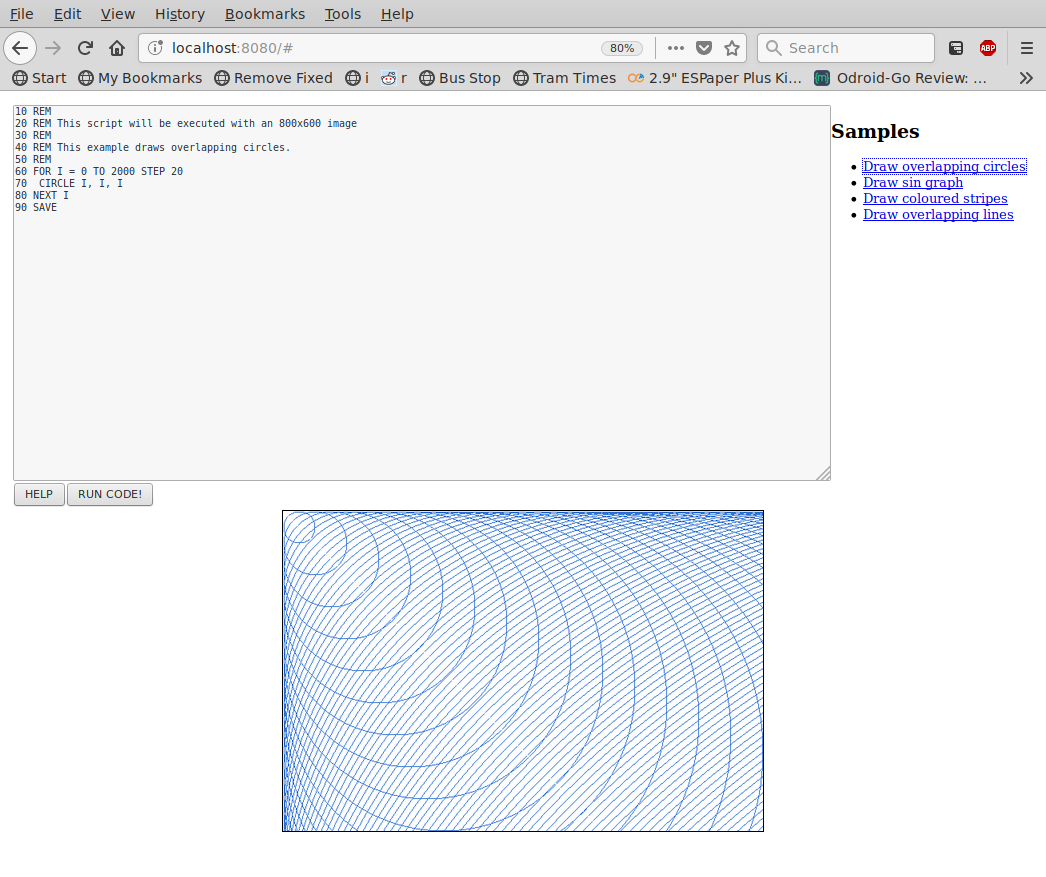Click the browser Back arrow button
Viewport: 1046px width, 877px height.
click(x=20, y=48)
